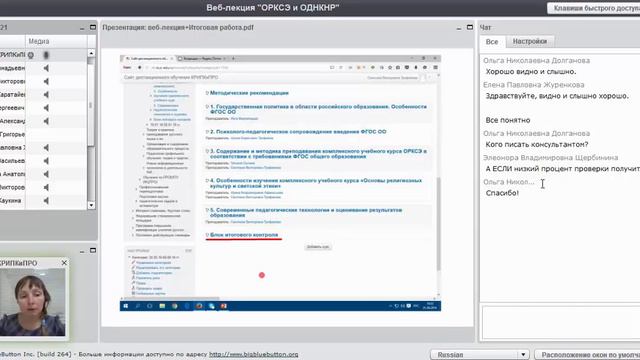The width and height of the screenshot is (640, 360).
Task: Click sender name Елена Павловна Журенкова
Action: click(533, 85)
